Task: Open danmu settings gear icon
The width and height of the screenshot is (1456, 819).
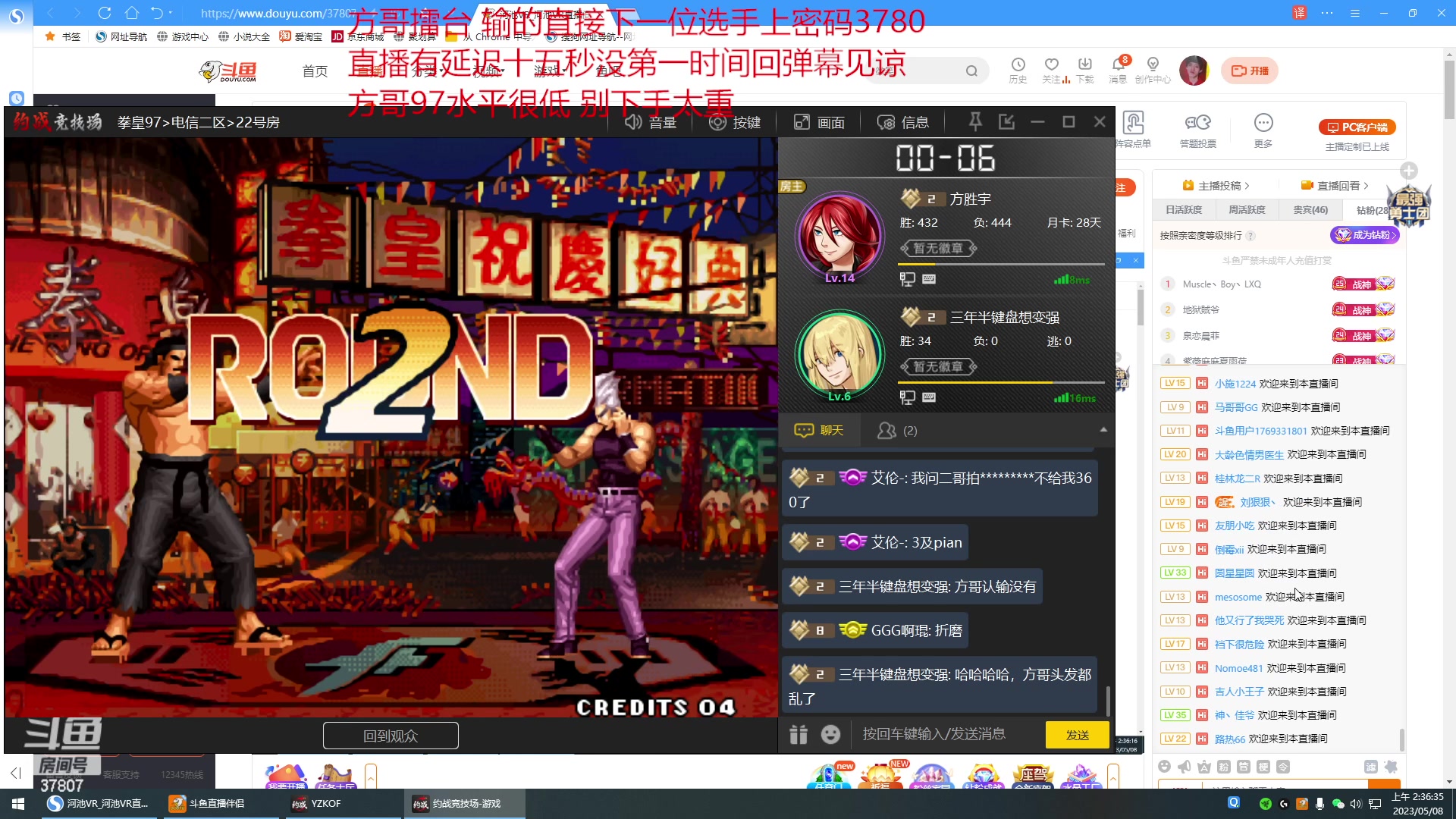Action: click(x=1391, y=767)
